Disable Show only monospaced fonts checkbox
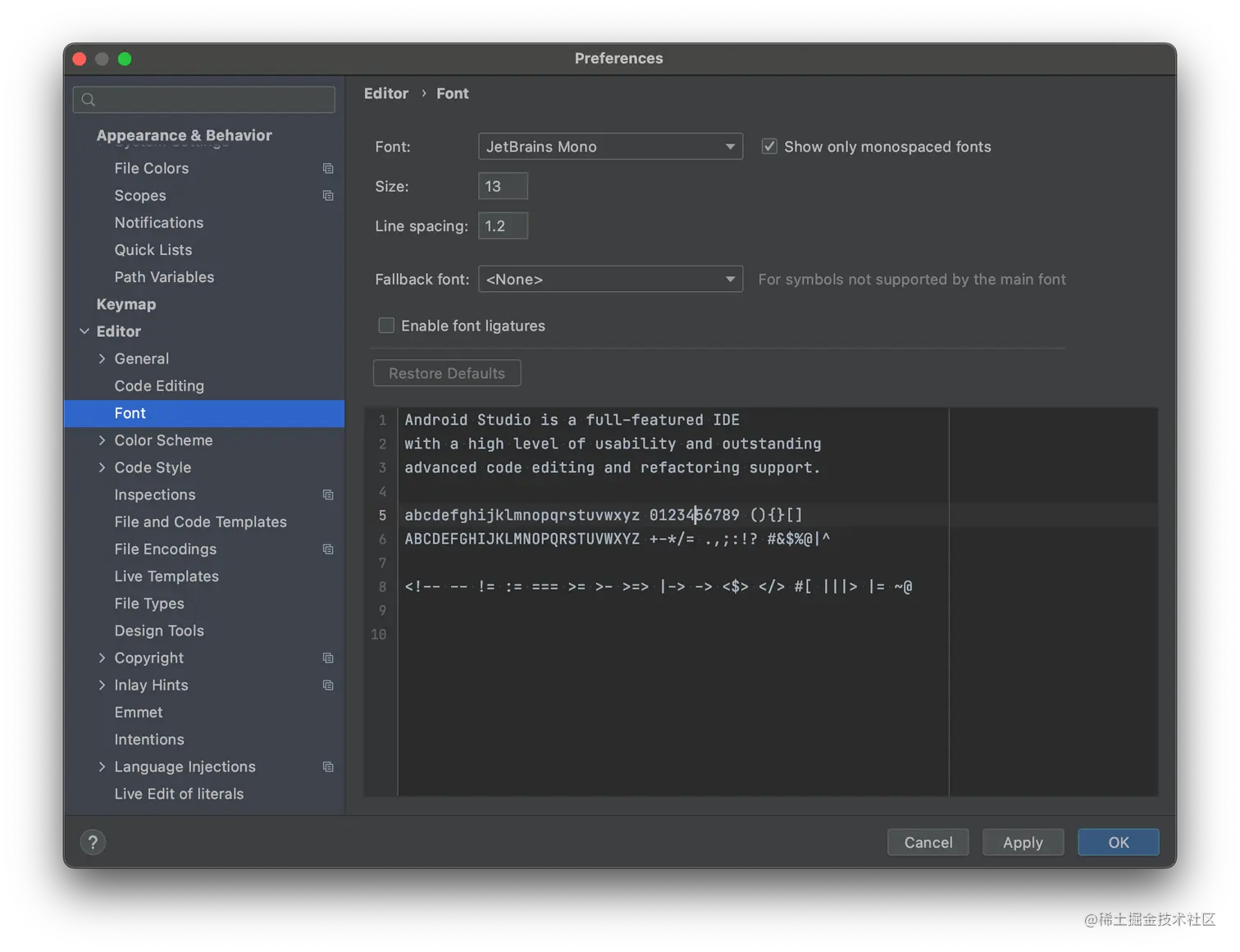The width and height of the screenshot is (1240, 952). point(769,147)
